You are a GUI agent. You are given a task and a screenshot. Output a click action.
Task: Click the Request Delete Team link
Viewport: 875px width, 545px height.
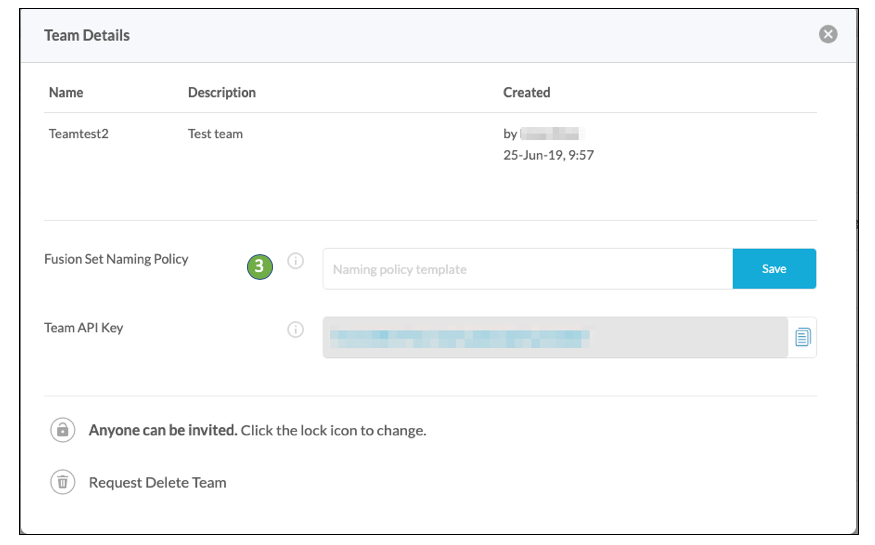[x=157, y=482]
